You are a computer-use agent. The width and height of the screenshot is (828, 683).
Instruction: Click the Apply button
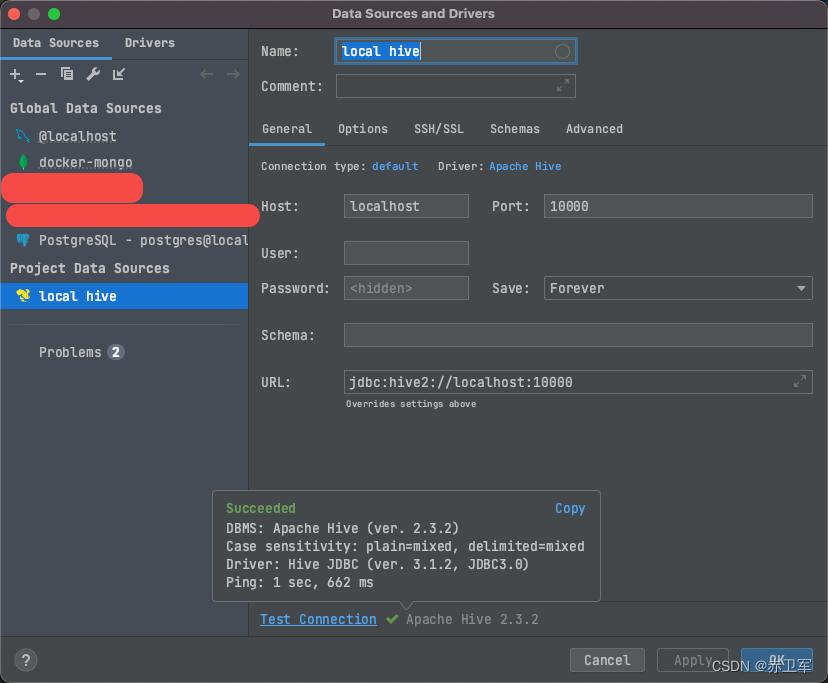693,660
